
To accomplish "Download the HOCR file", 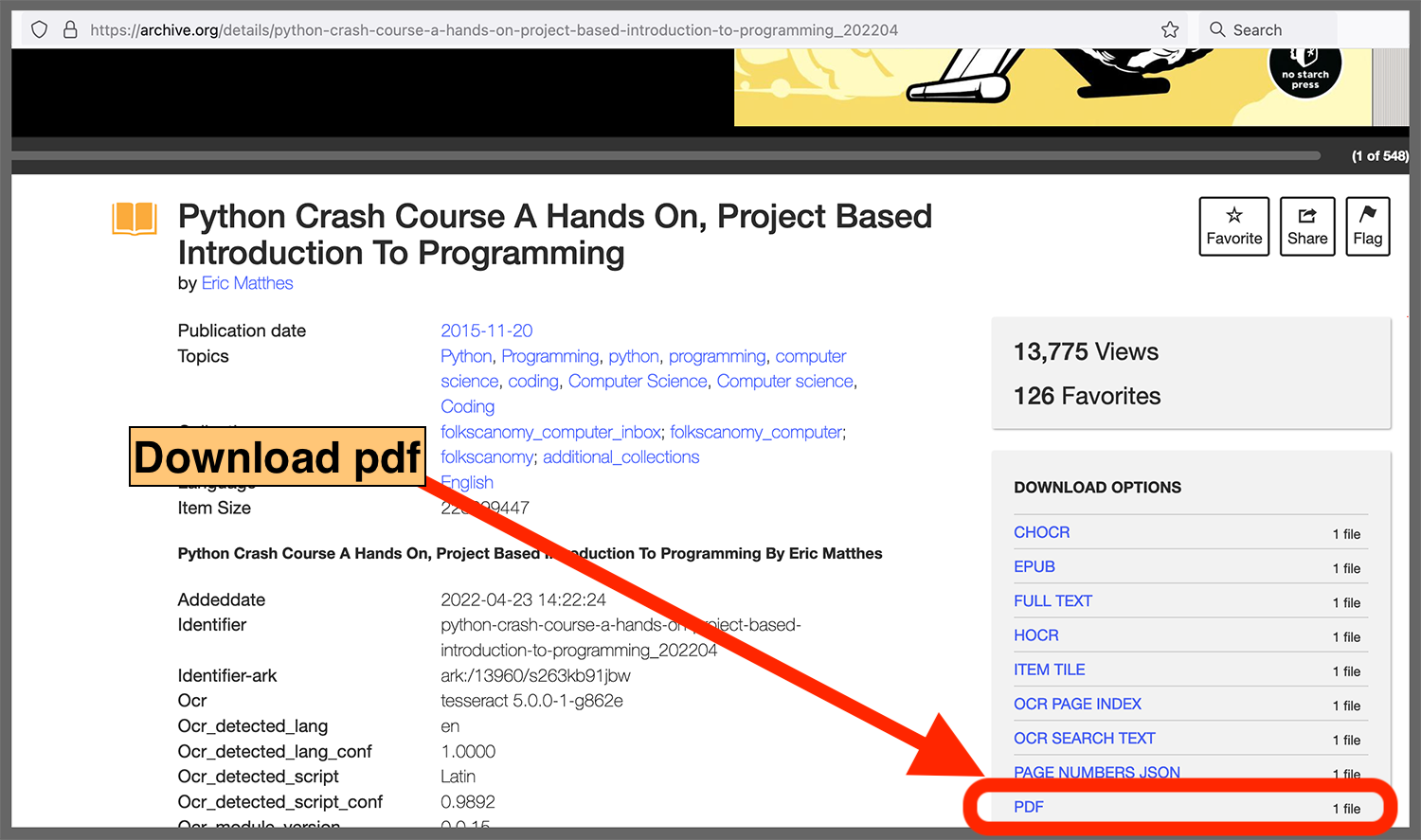I will 1035,634.
